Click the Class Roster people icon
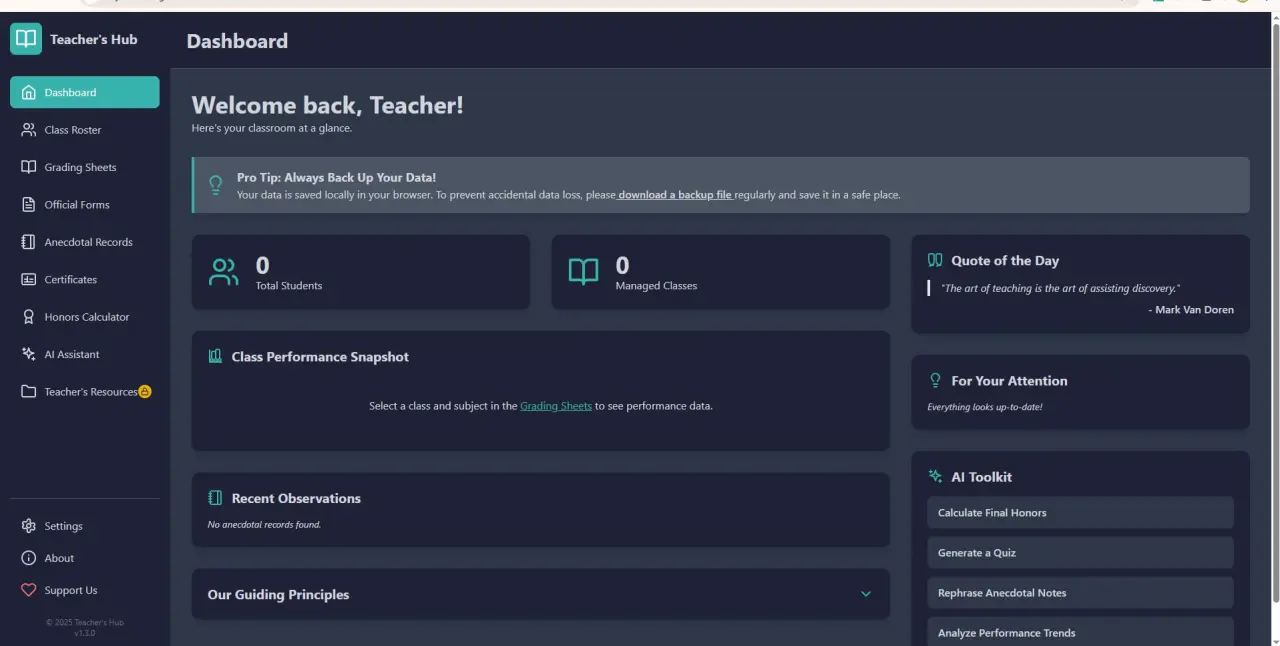 pos(29,130)
